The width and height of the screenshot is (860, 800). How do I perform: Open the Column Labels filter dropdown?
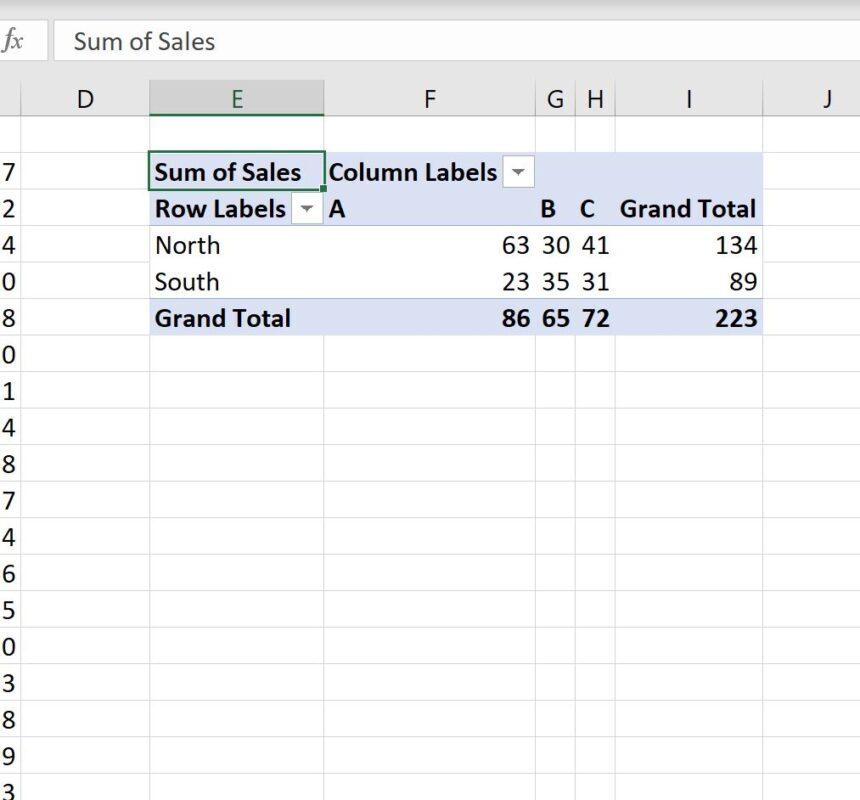[517, 172]
